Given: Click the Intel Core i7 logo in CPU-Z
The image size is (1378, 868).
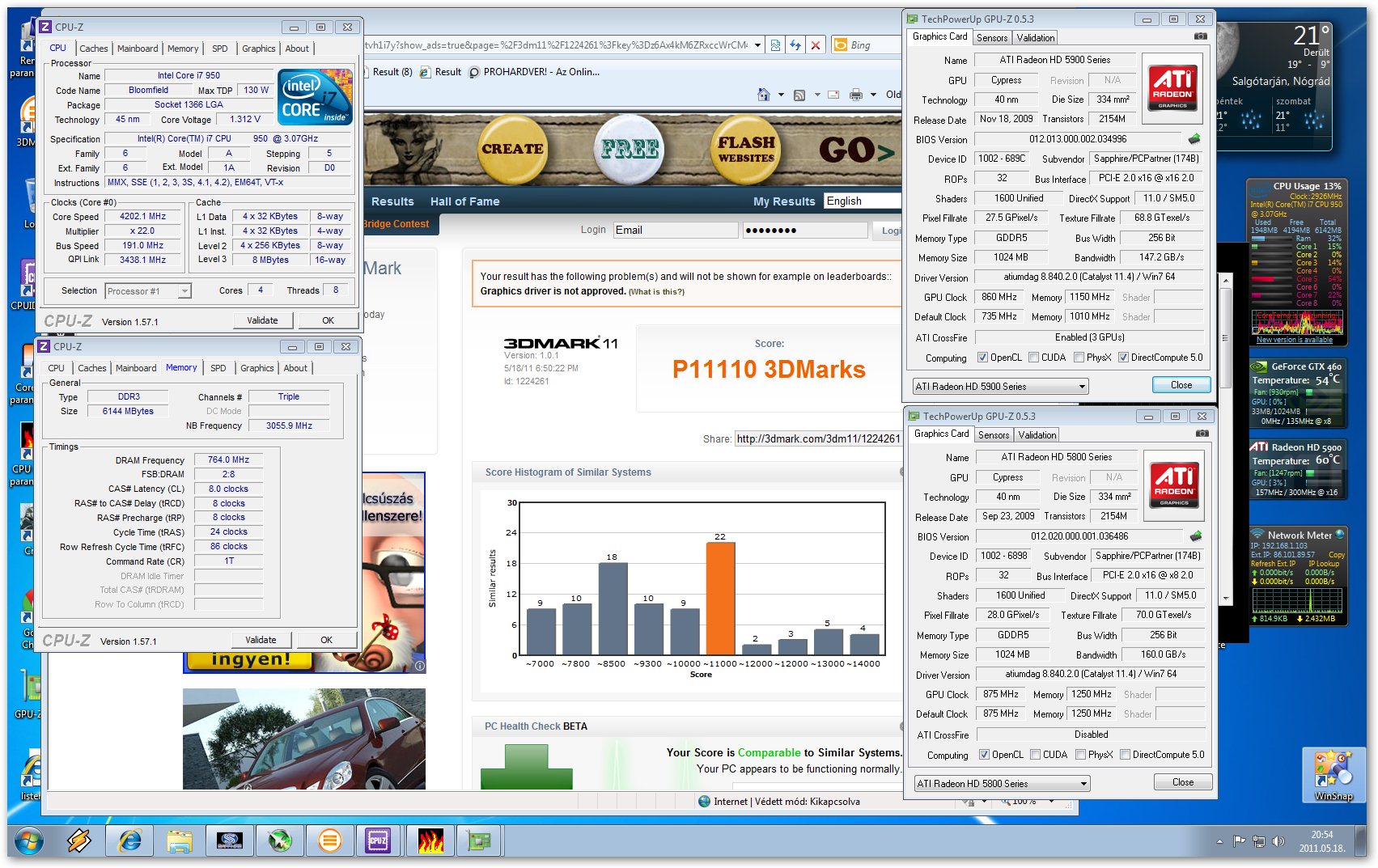Looking at the screenshot, I should pyautogui.click(x=314, y=97).
